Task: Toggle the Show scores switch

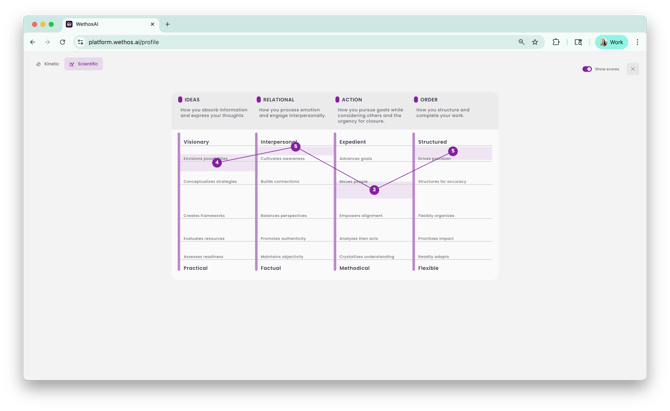Action: pos(587,69)
